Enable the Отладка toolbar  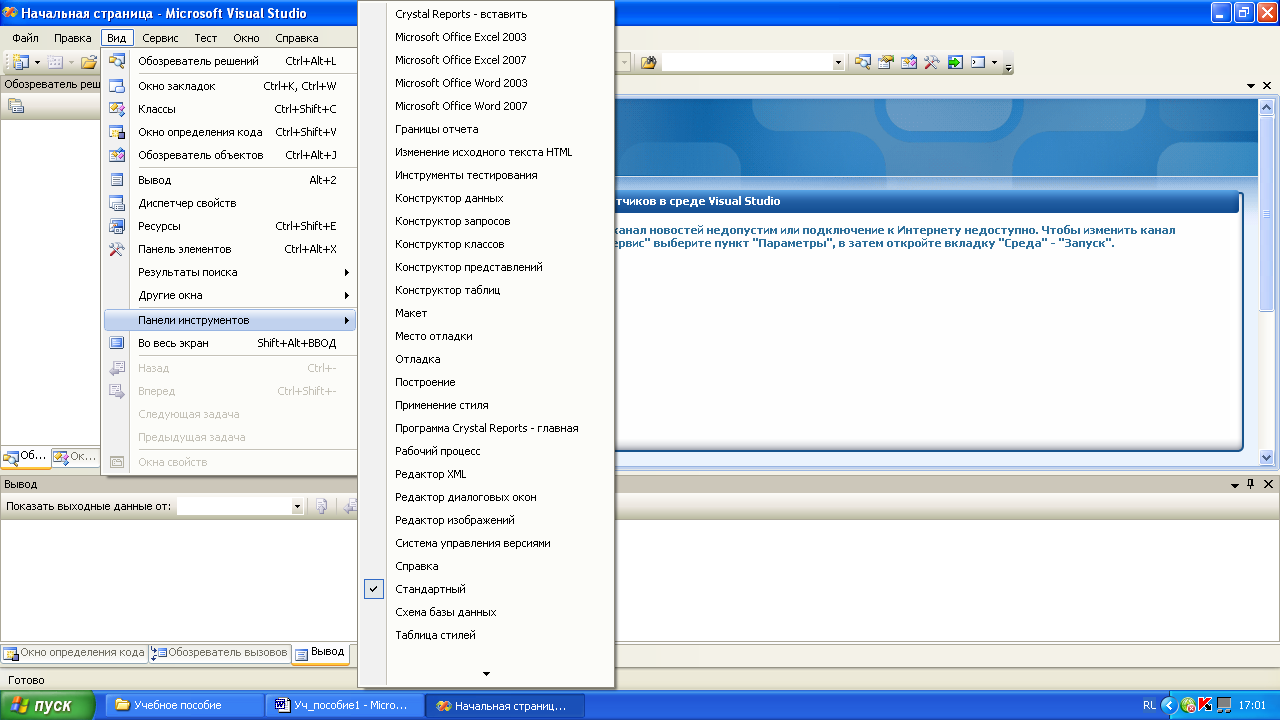pyautogui.click(x=486, y=359)
